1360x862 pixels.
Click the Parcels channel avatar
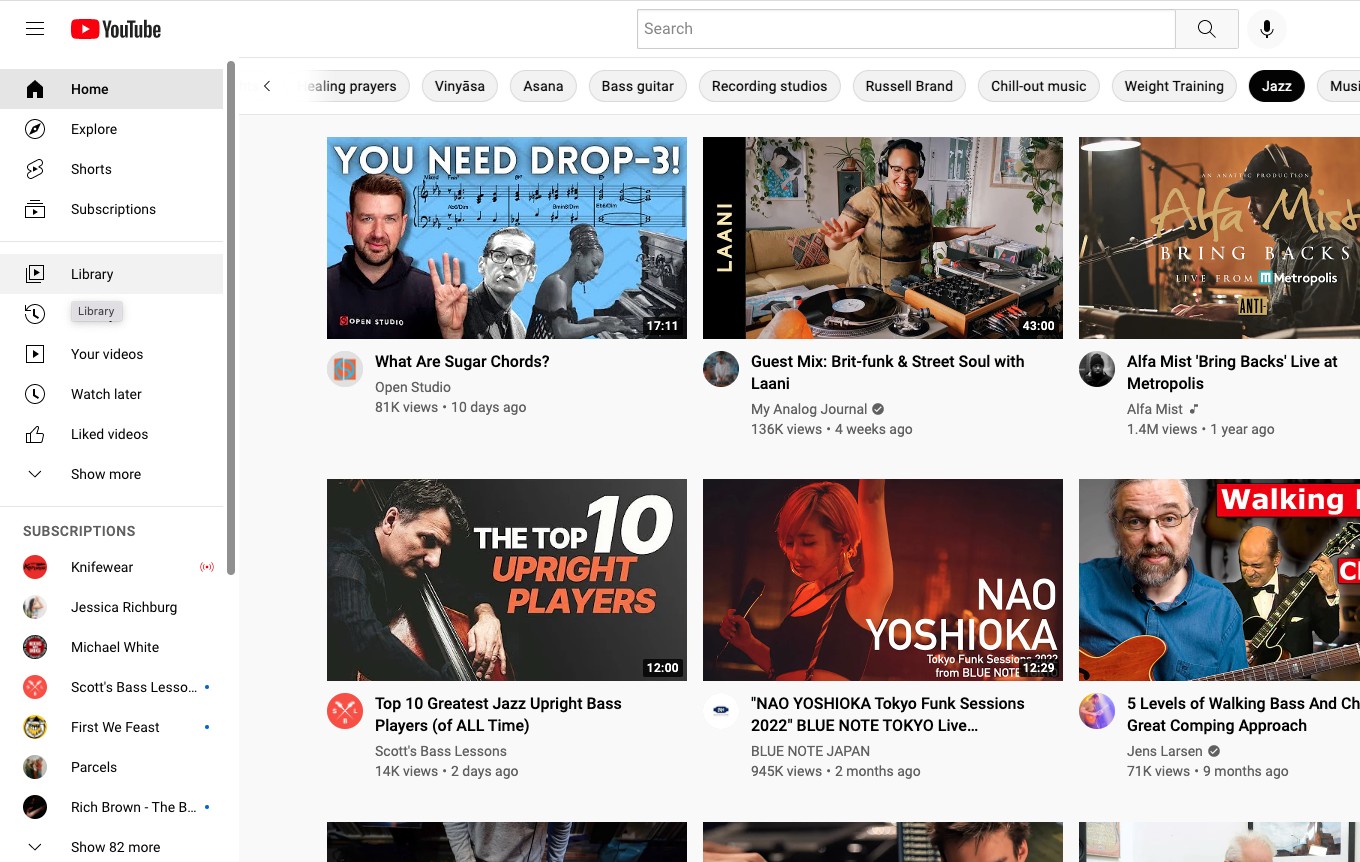pyautogui.click(x=35, y=767)
